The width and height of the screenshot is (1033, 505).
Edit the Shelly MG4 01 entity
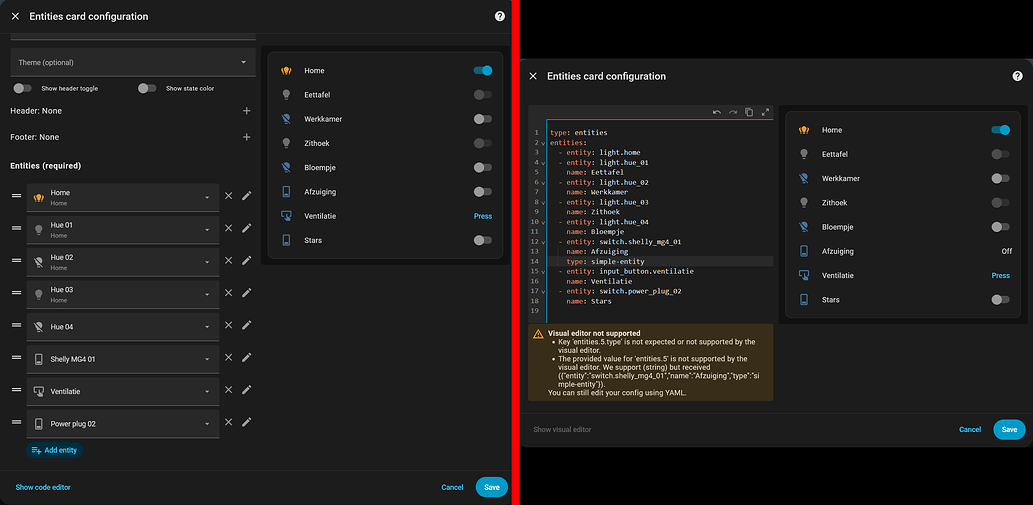pyautogui.click(x=246, y=357)
